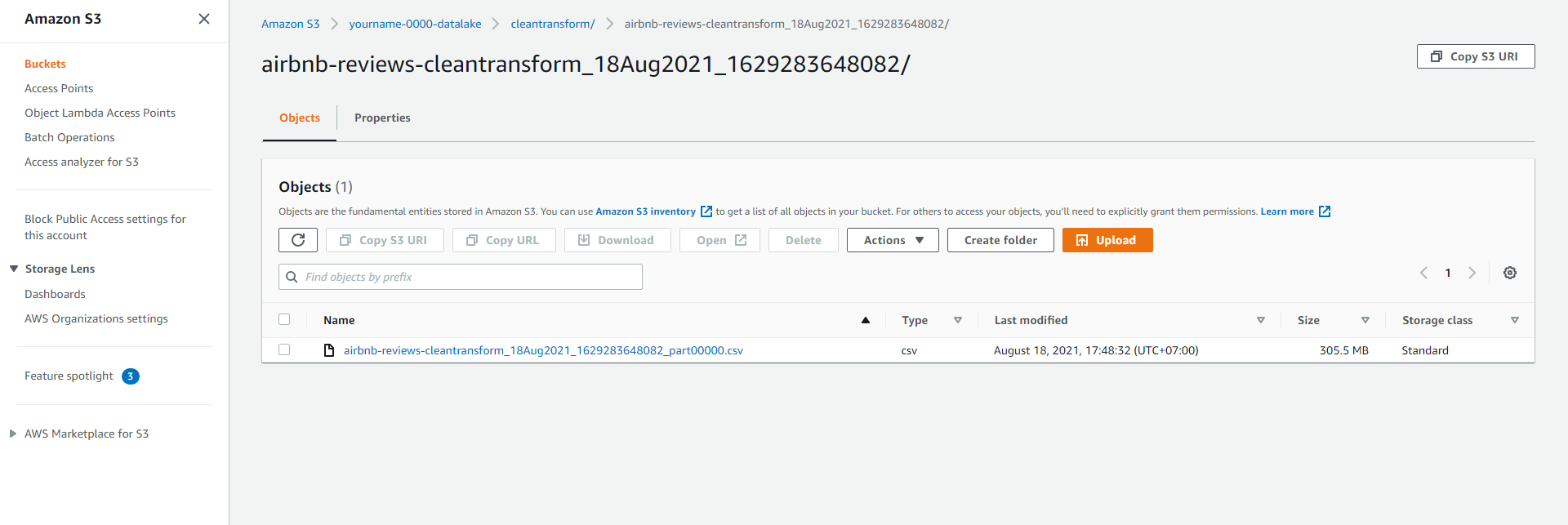Click the August 18, 2021 modified date cell
Image resolution: width=1568 pixels, height=525 pixels.
(x=1096, y=350)
